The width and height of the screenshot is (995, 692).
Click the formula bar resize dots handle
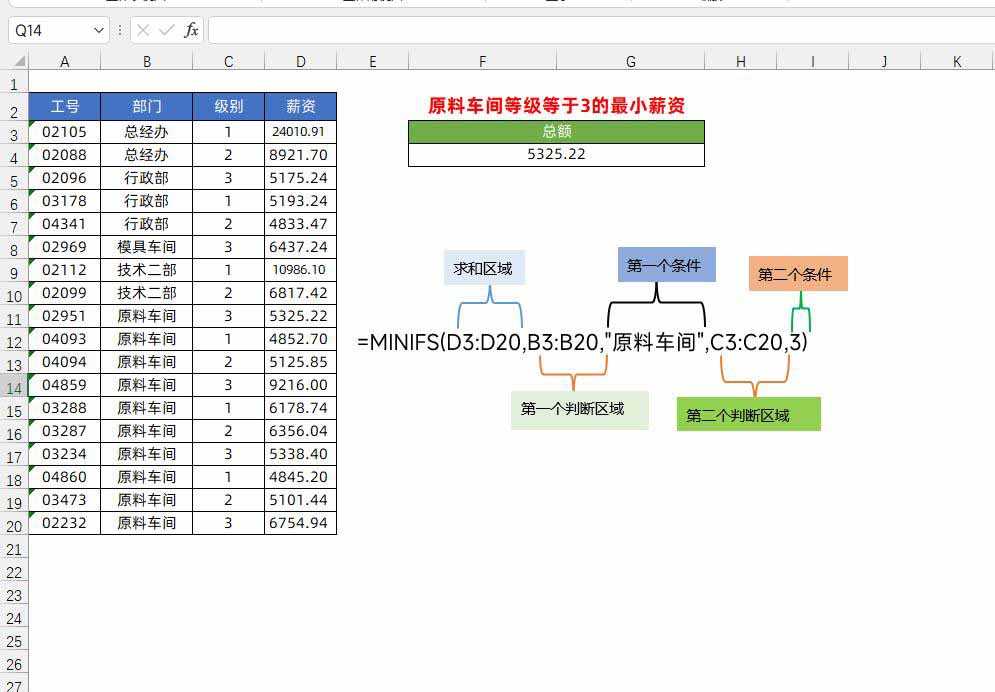click(120, 30)
